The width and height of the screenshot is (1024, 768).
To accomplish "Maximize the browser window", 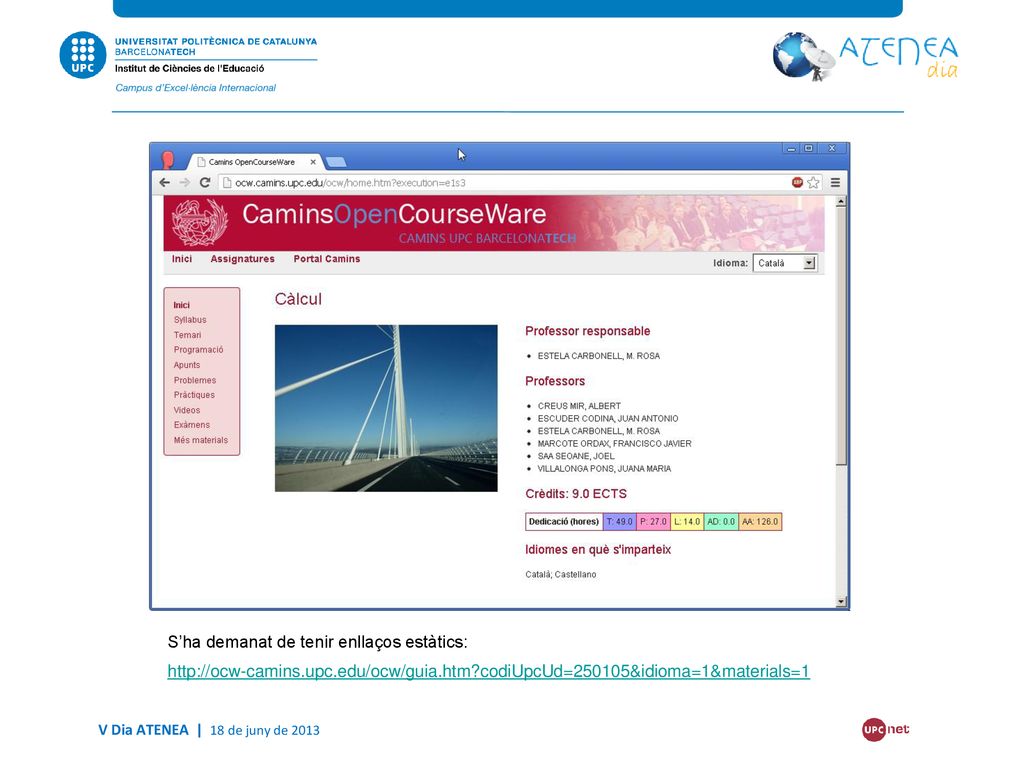I will [x=808, y=149].
